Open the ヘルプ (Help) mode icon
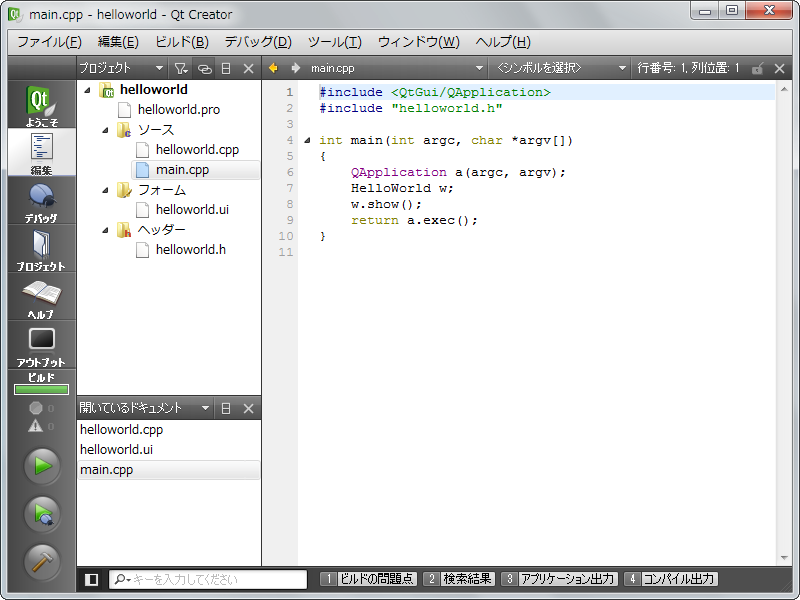Viewport: 800px width, 600px height. [x=41, y=298]
